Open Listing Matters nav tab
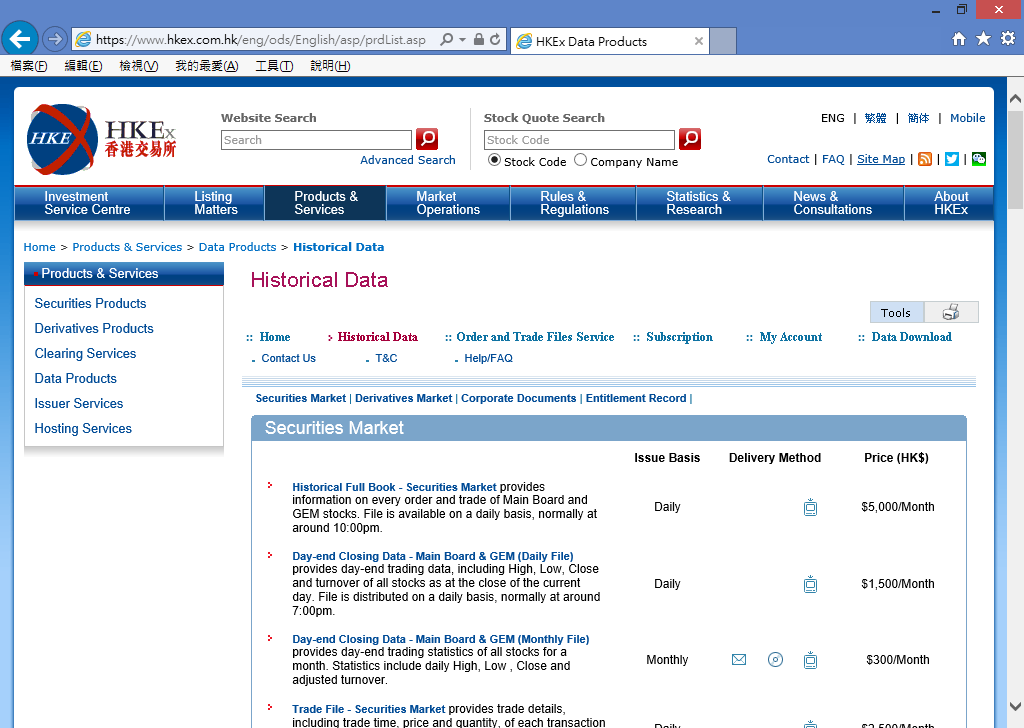1024x728 pixels. (x=214, y=203)
